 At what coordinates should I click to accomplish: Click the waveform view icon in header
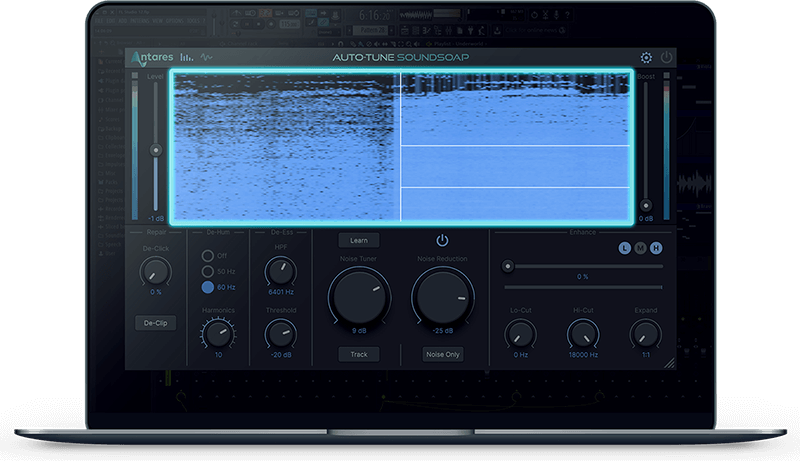coord(206,57)
